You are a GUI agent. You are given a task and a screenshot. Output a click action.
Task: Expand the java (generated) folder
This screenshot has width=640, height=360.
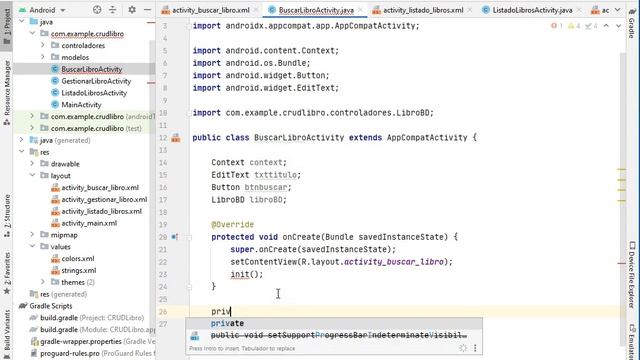click(22, 140)
